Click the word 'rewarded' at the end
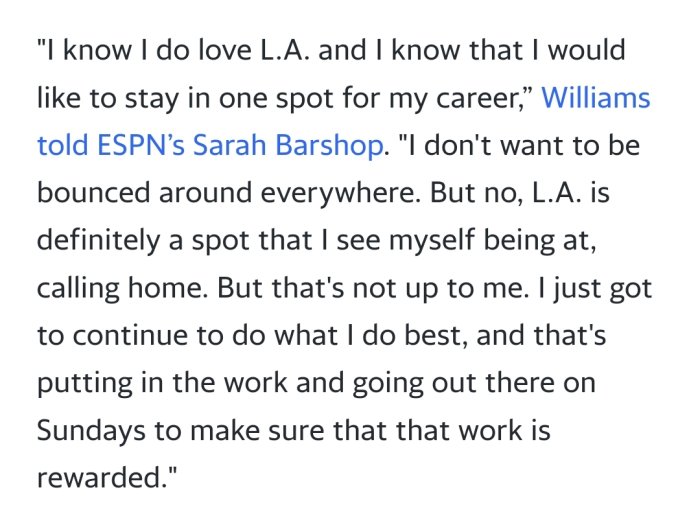 [98, 477]
